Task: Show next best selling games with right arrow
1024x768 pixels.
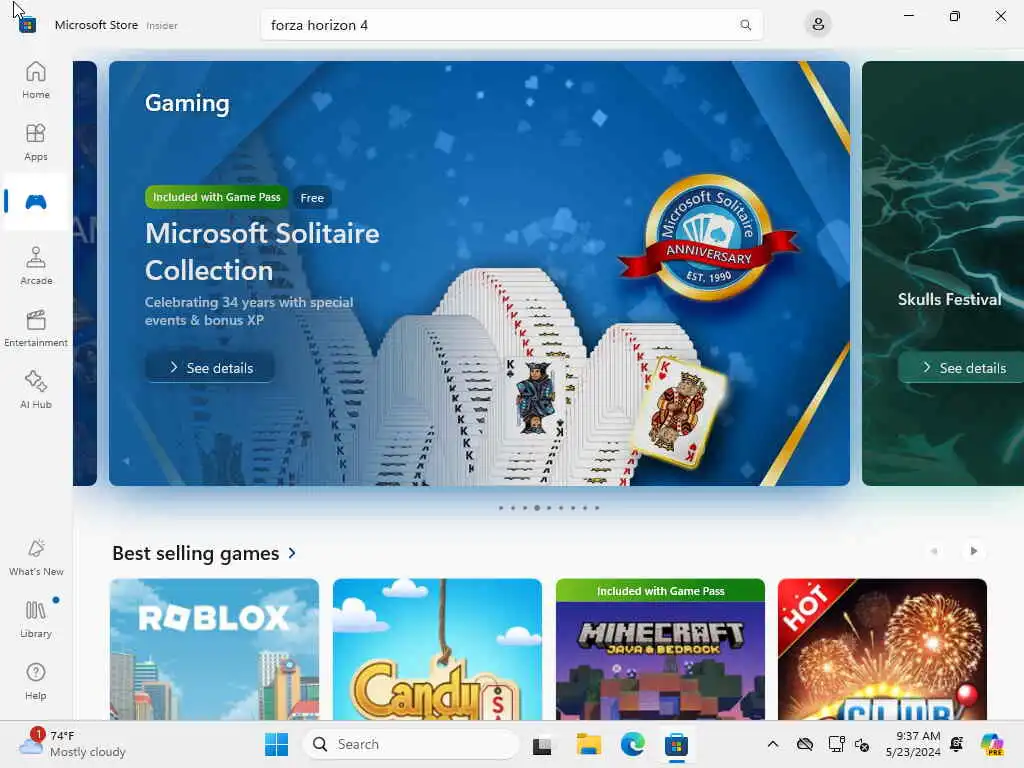Action: (x=973, y=551)
